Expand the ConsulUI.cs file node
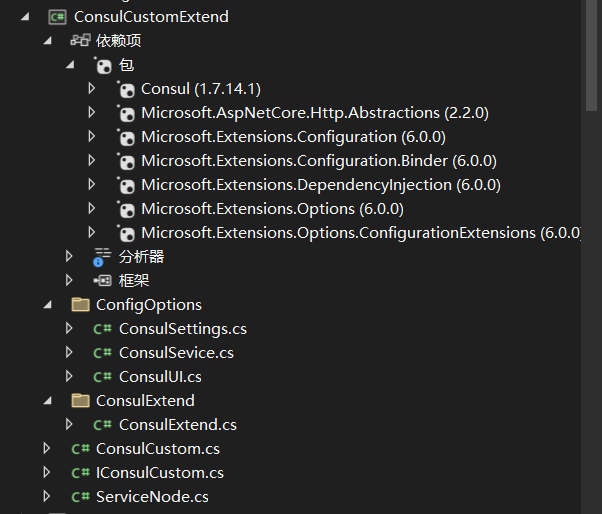 (69, 376)
